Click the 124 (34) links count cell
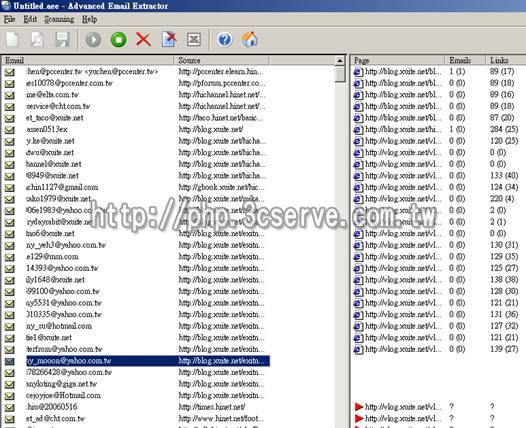The height and width of the screenshot is (428, 526). coord(504,188)
